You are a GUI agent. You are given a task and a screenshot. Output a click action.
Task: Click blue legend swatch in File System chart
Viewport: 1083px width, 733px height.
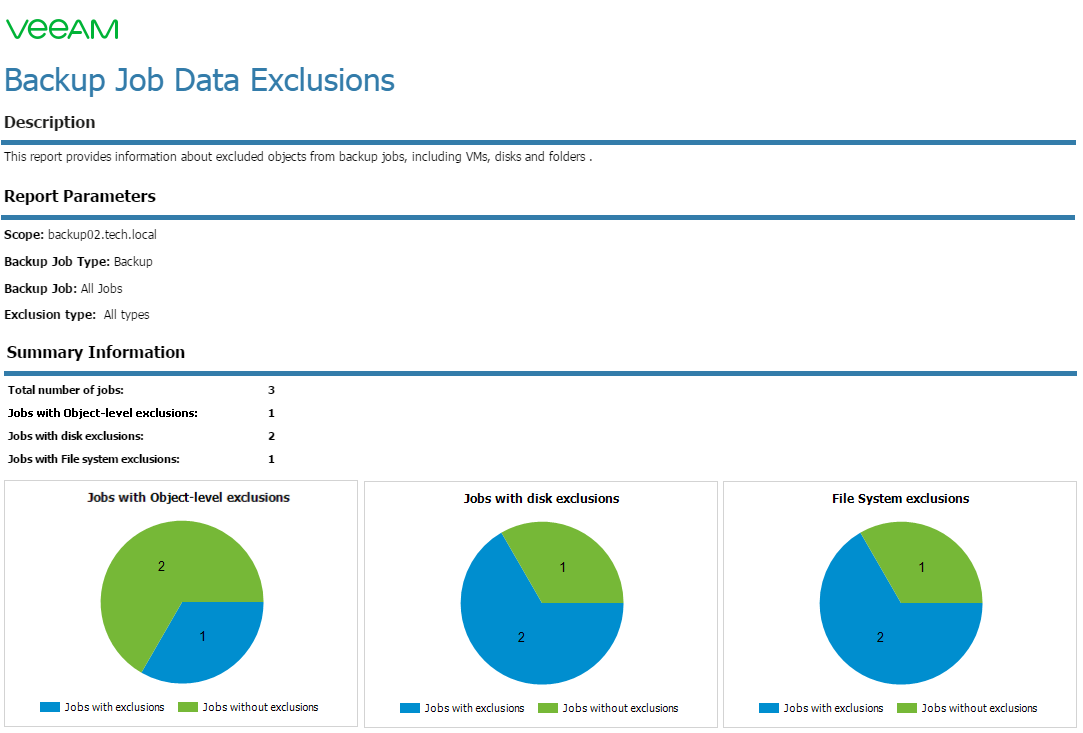[769, 708]
